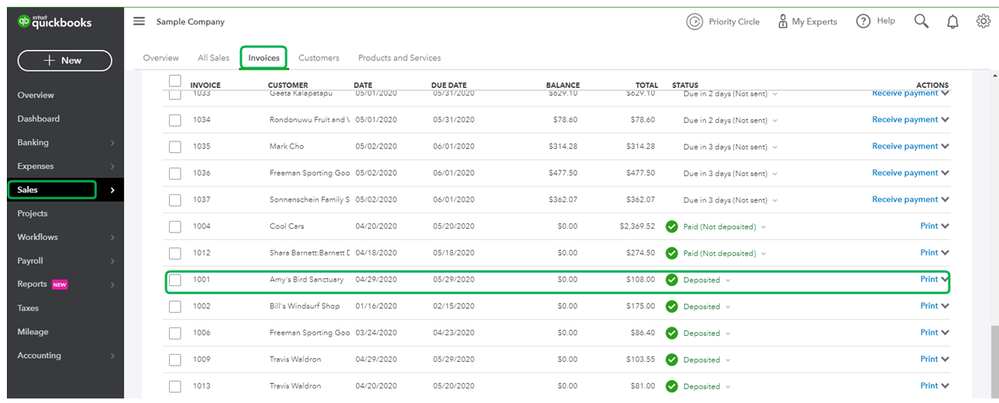Open My Experts
This screenshot has width=999, height=403.
[x=807, y=22]
